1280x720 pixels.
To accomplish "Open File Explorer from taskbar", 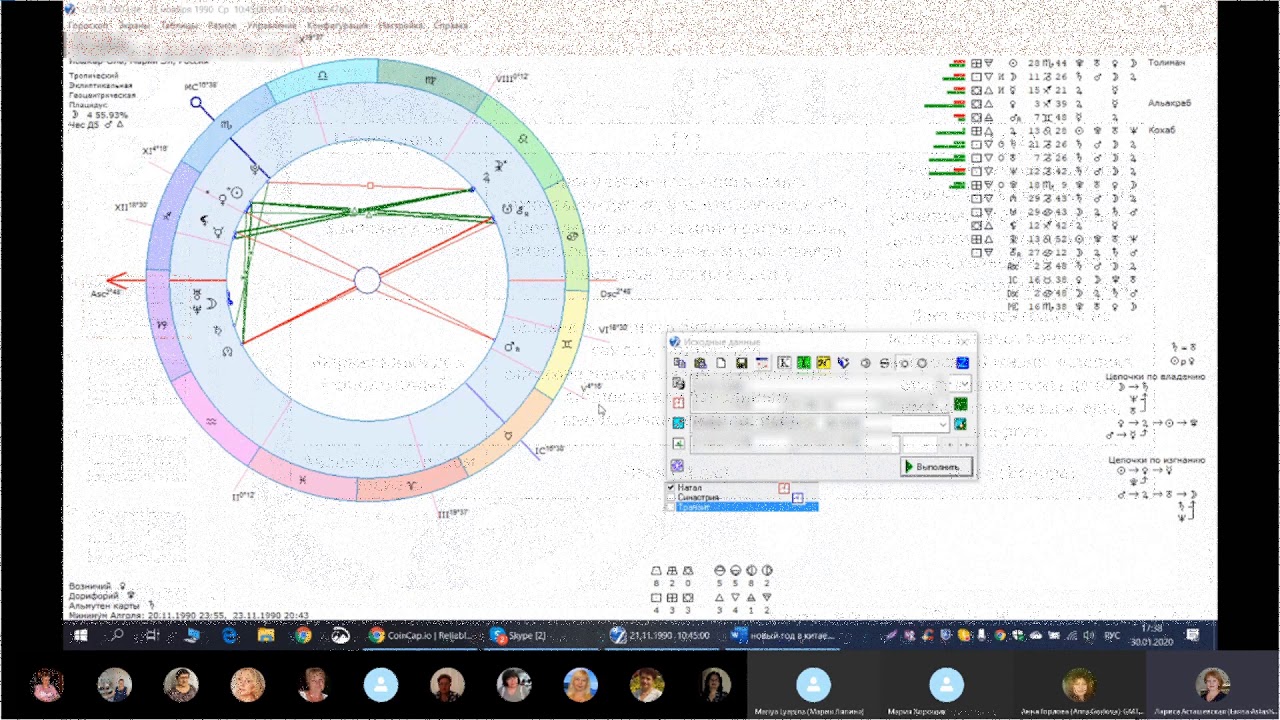I will tap(266, 635).
